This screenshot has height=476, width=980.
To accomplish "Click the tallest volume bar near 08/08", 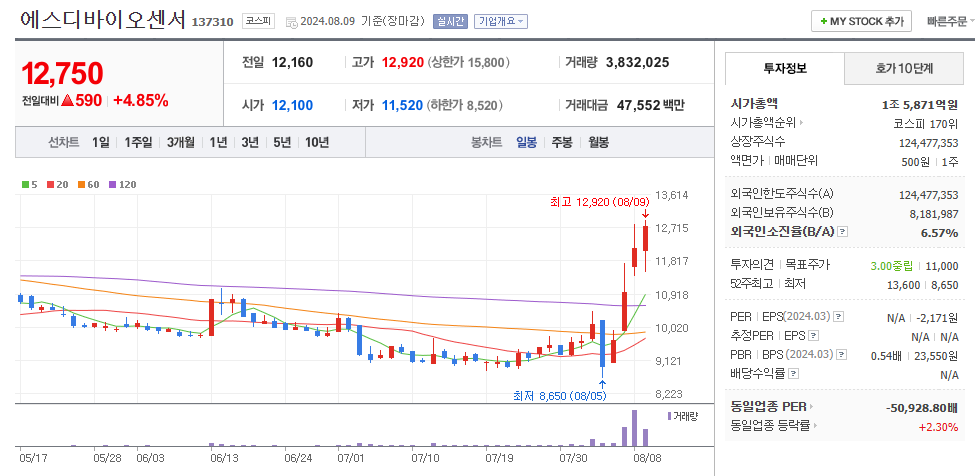I will tap(635, 428).
